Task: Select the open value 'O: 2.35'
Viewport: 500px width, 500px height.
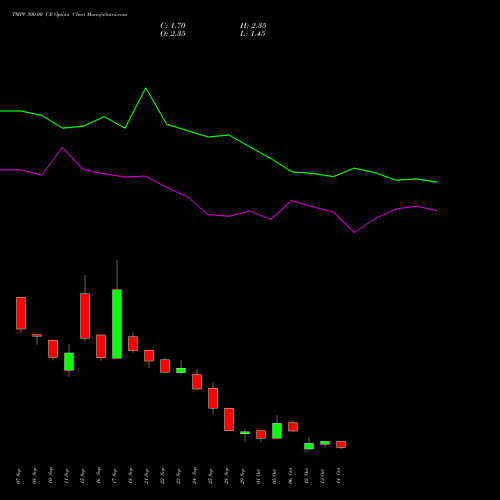Action: click(173, 34)
